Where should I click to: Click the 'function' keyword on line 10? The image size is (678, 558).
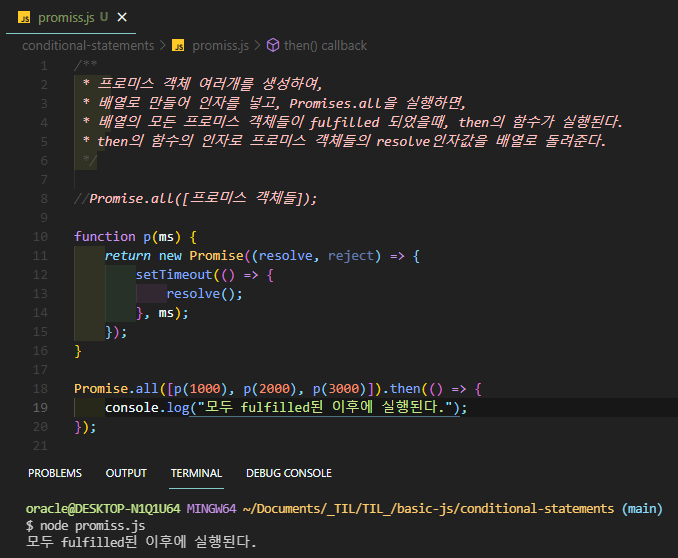pyautogui.click(x=105, y=237)
